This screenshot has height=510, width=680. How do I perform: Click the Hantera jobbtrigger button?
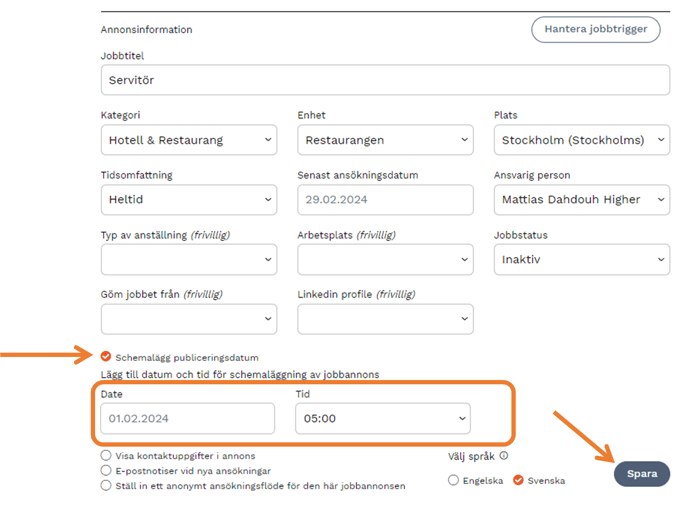[595, 29]
